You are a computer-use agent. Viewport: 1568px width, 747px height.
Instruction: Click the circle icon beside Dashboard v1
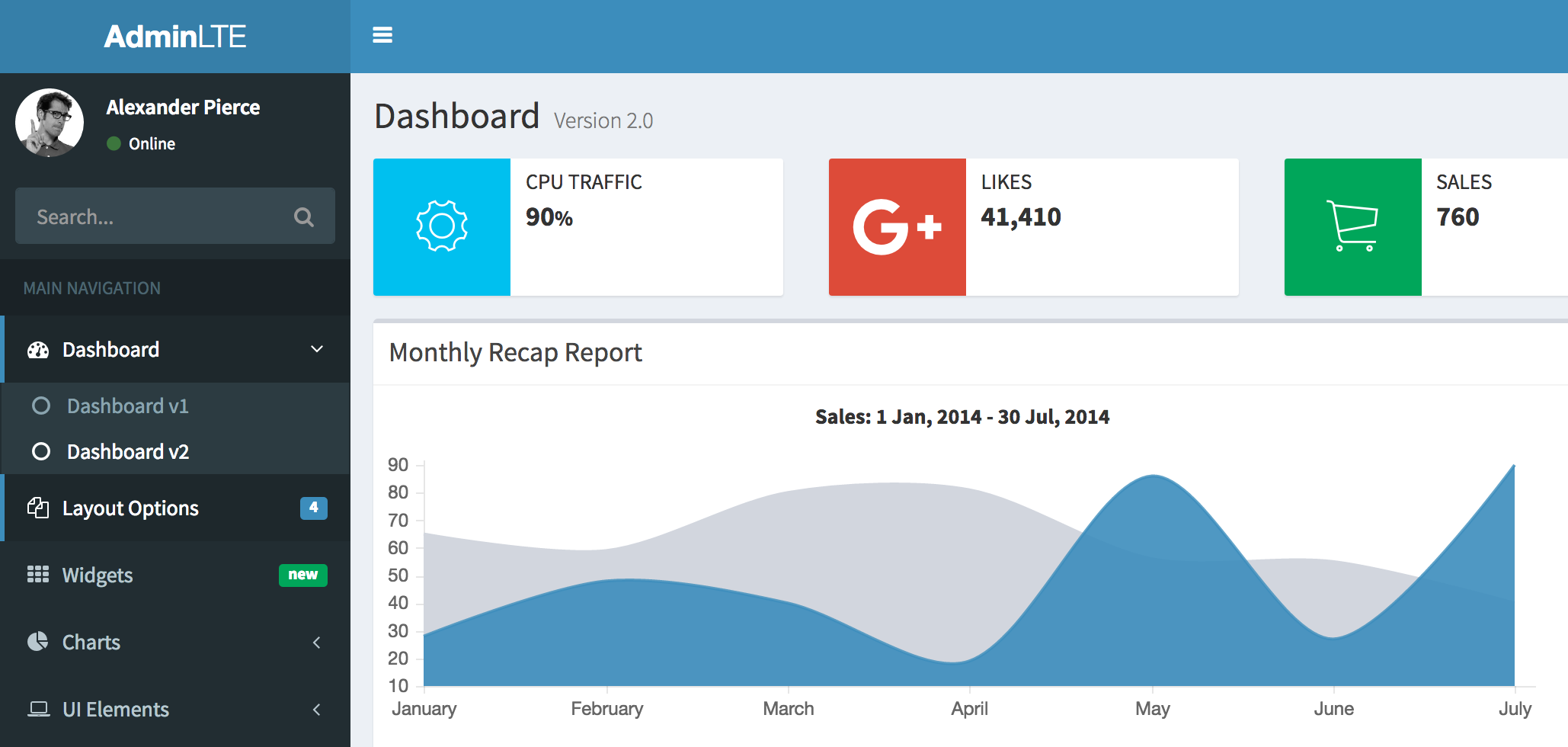41,406
